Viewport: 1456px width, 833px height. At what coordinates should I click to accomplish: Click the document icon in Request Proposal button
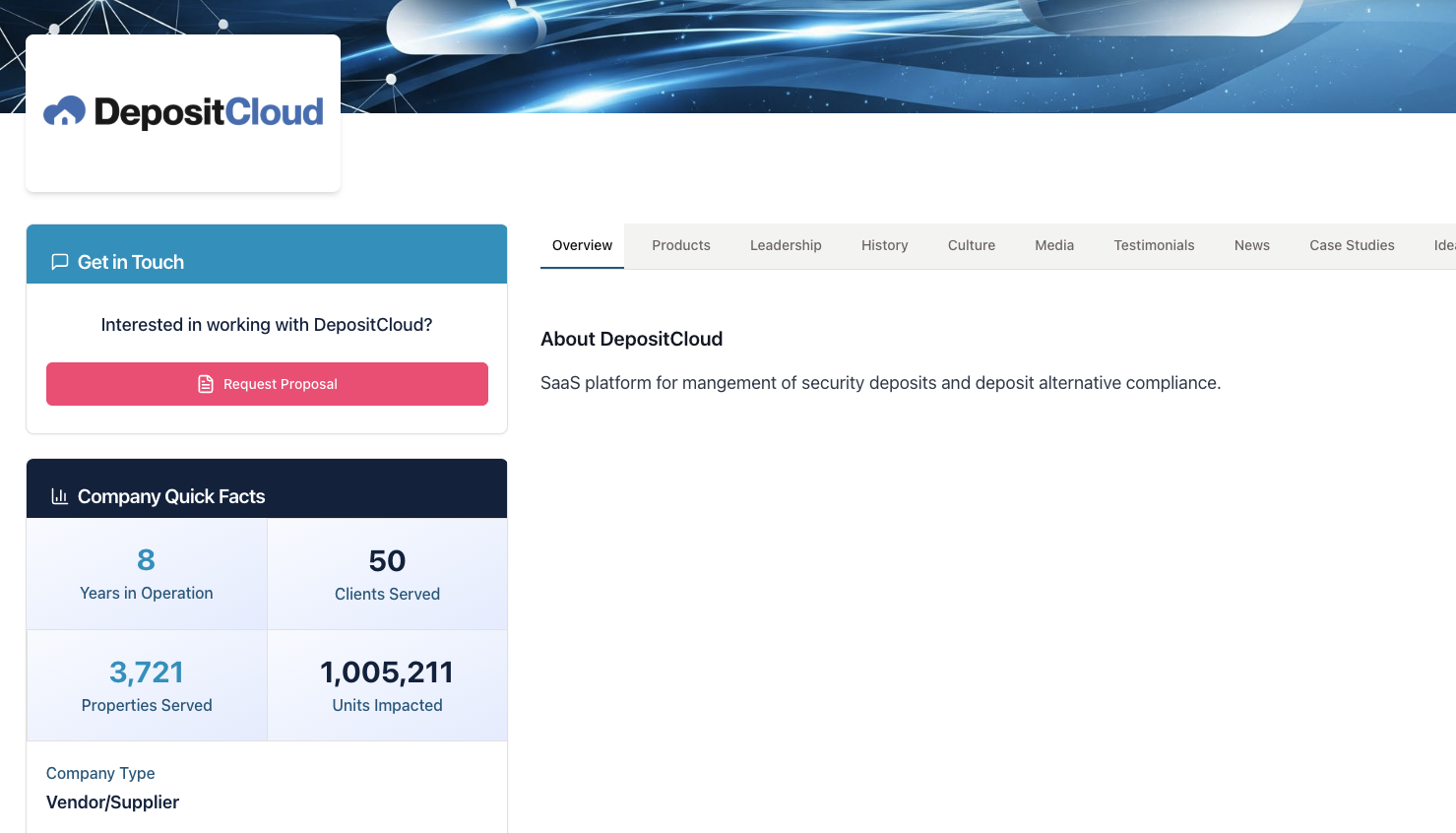point(206,384)
